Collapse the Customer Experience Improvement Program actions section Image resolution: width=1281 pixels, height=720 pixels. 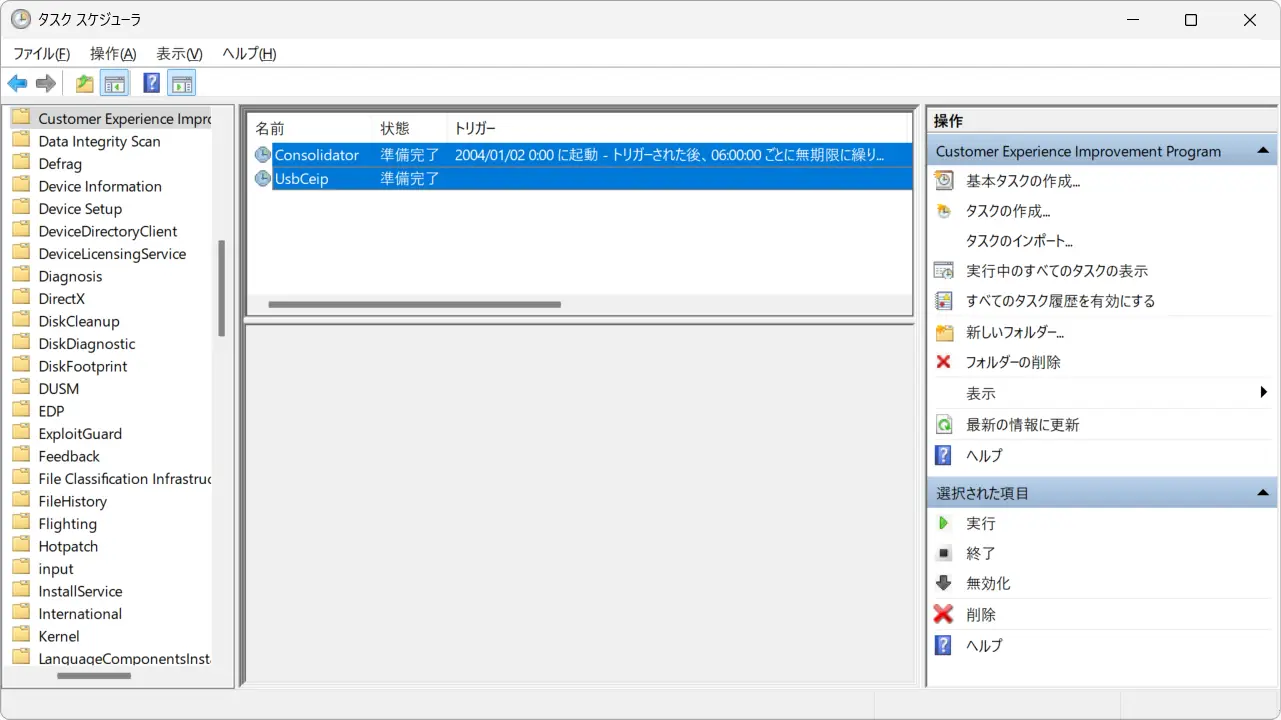point(1264,151)
